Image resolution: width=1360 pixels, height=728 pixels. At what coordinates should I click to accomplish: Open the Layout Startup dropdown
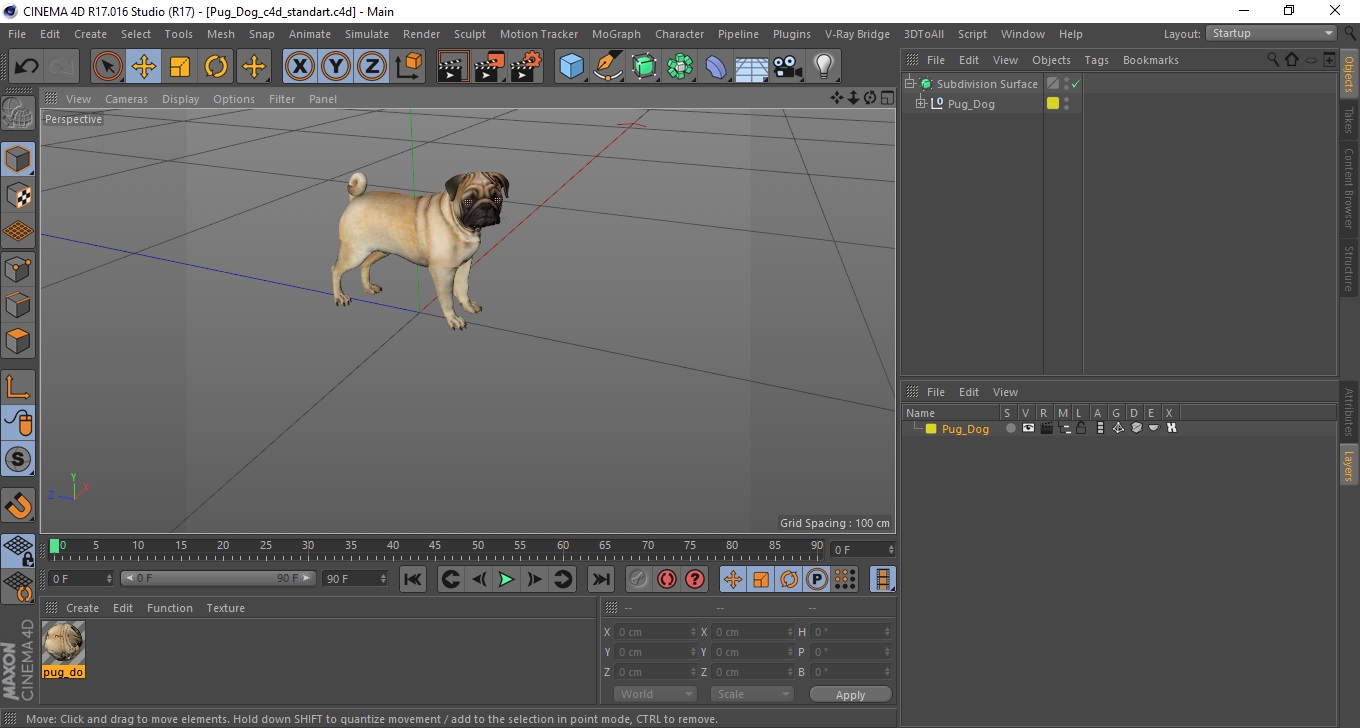click(1272, 33)
